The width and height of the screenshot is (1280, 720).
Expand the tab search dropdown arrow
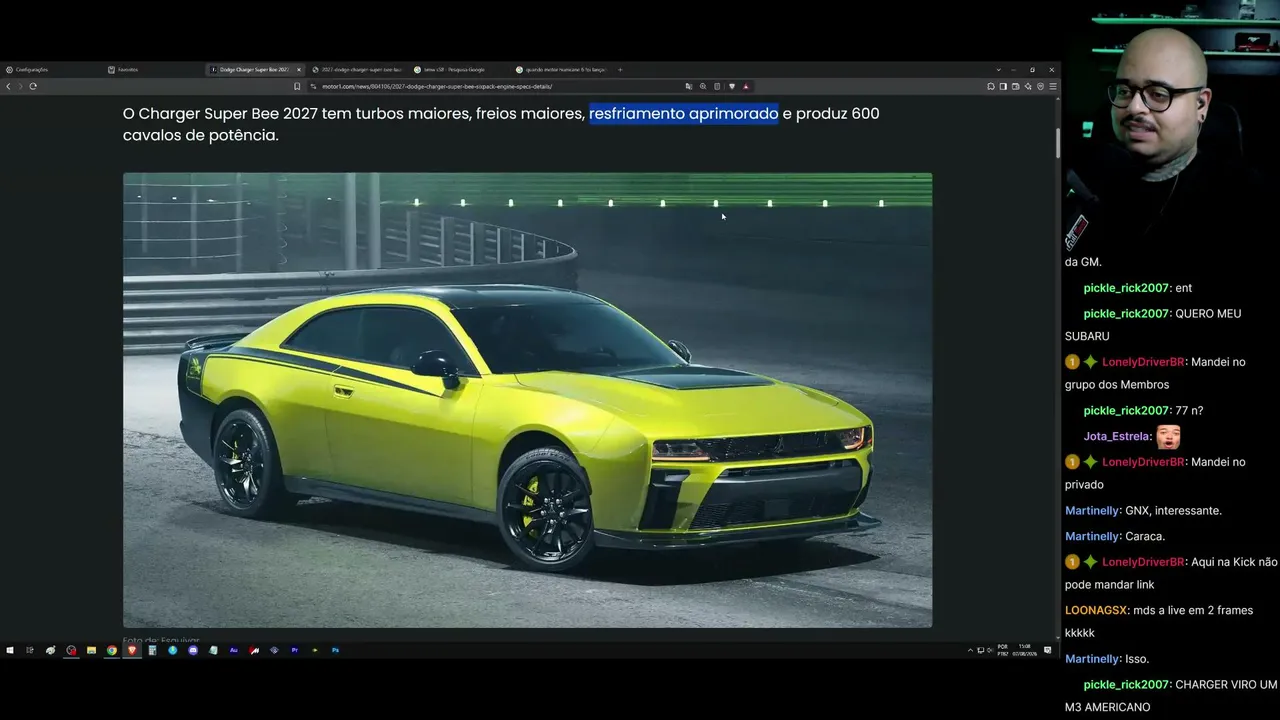pos(998,70)
